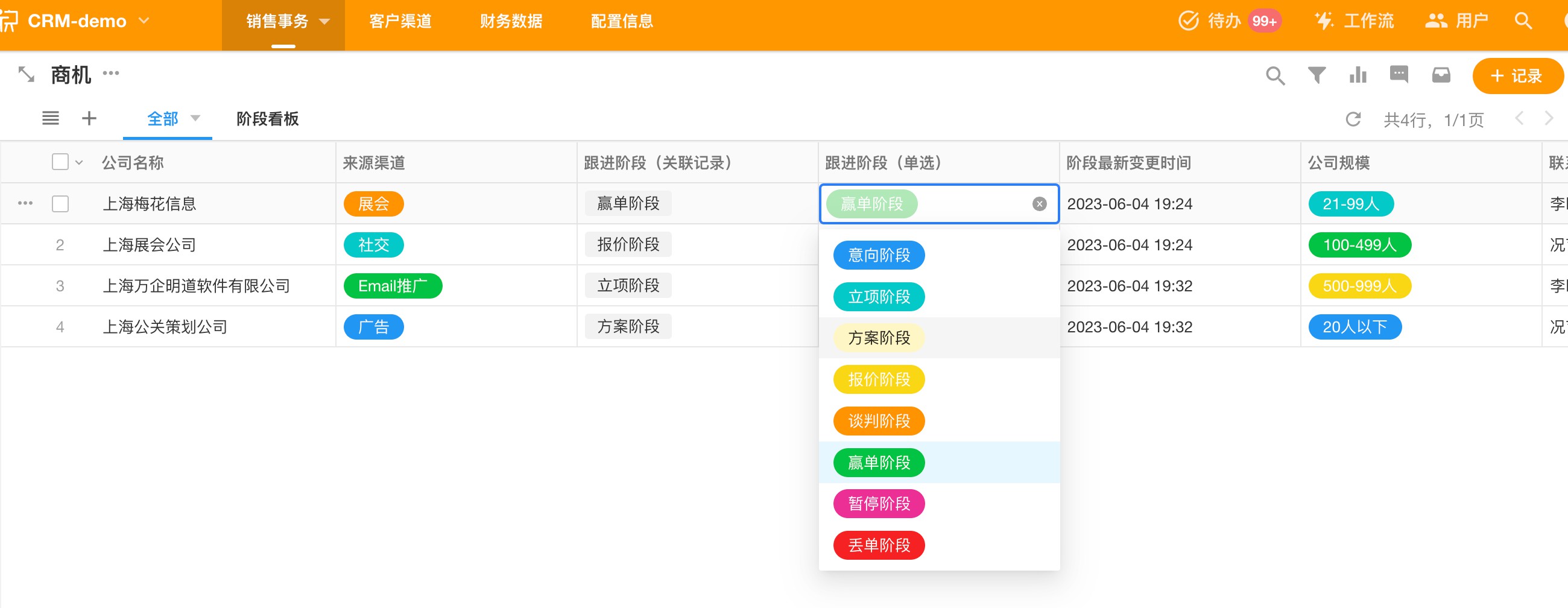Open the 销售事务 dropdown arrow
The width and height of the screenshot is (1568, 608).
[x=325, y=22]
